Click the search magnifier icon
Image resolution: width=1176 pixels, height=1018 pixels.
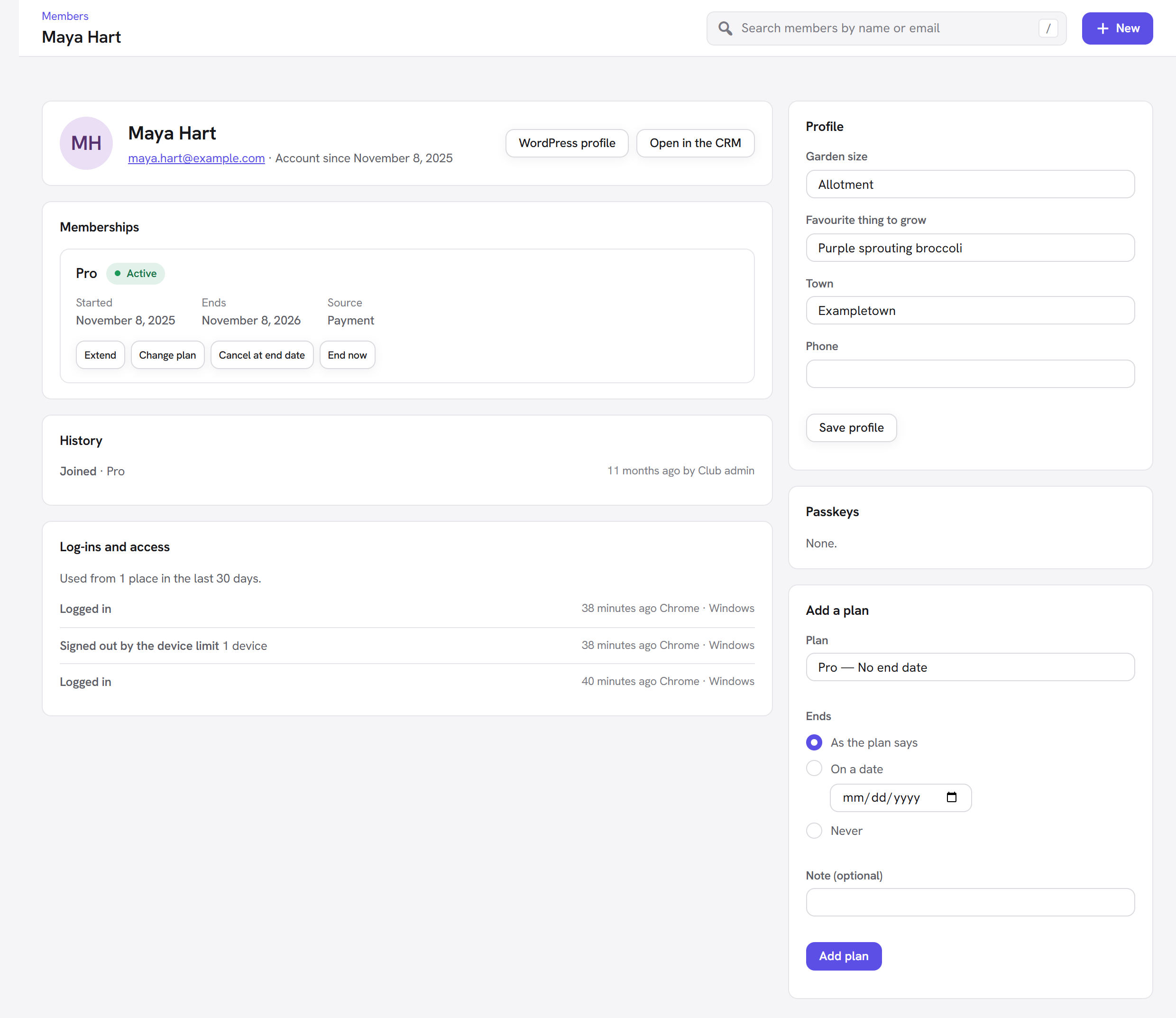pyautogui.click(x=725, y=28)
